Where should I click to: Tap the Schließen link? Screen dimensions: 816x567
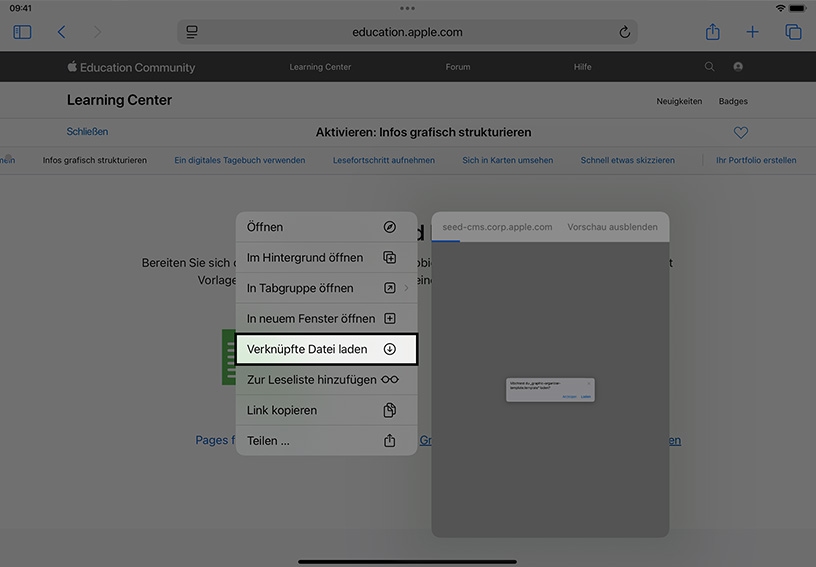[x=87, y=132]
